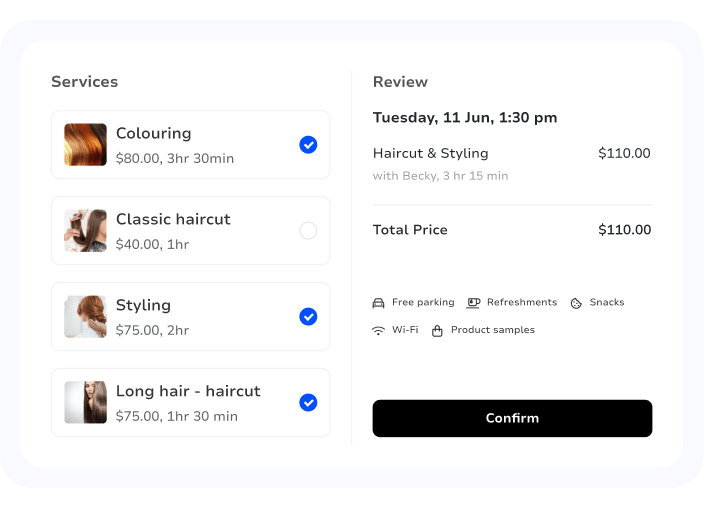Open the Colouring hair thumbnail image
Screen dimensions: 704x506
click(x=85, y=145)
